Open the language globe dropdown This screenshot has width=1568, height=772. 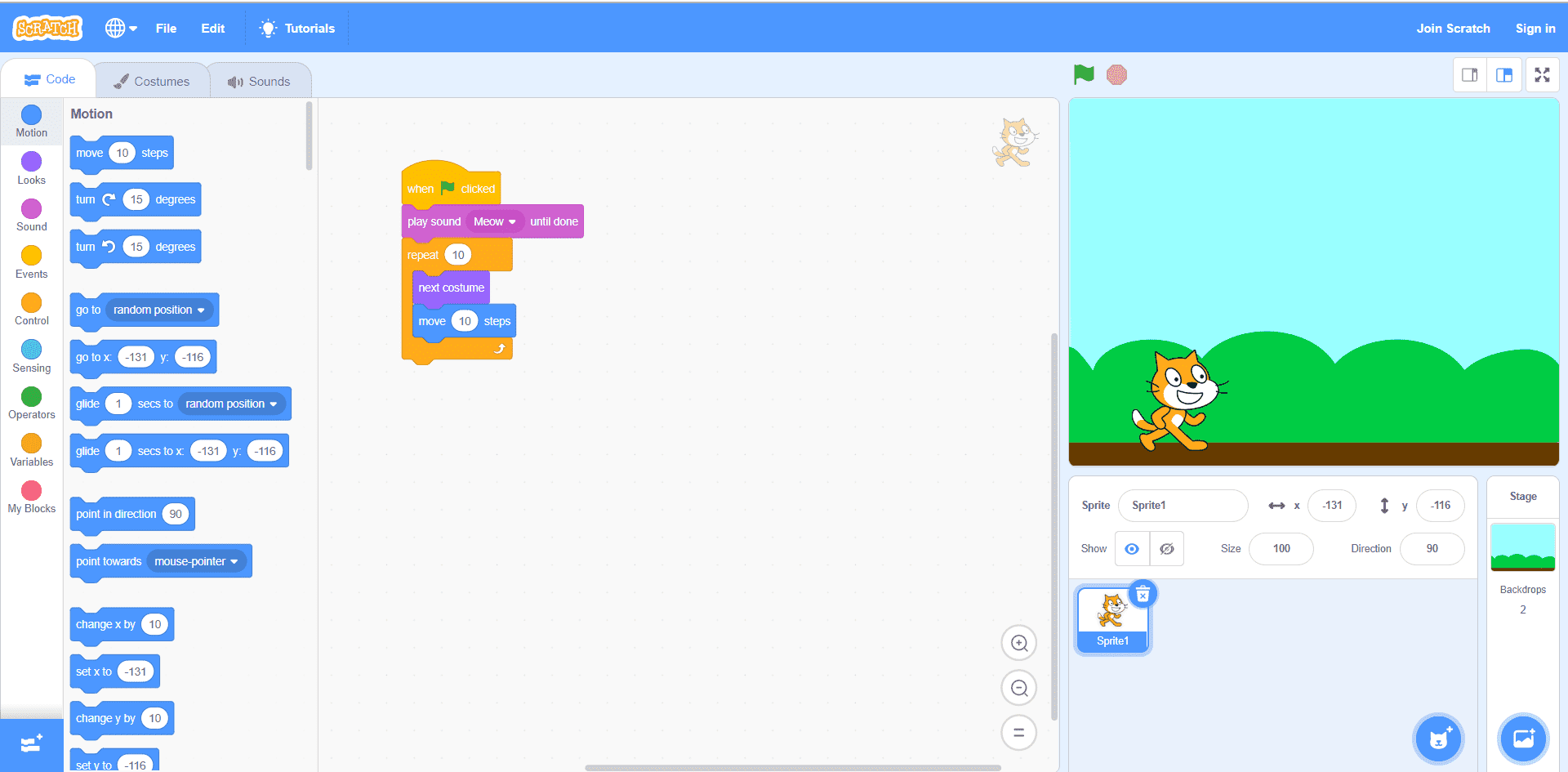(120, 29)
